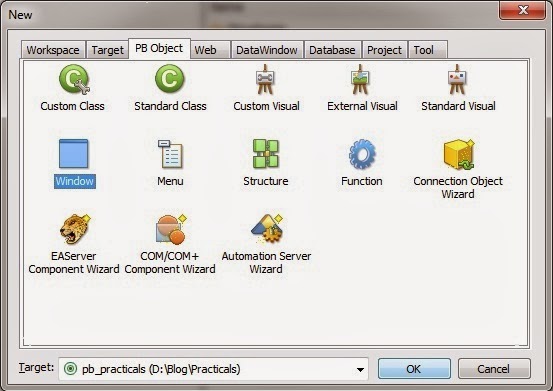Choose the Standard Class object icon

[170, 79]
